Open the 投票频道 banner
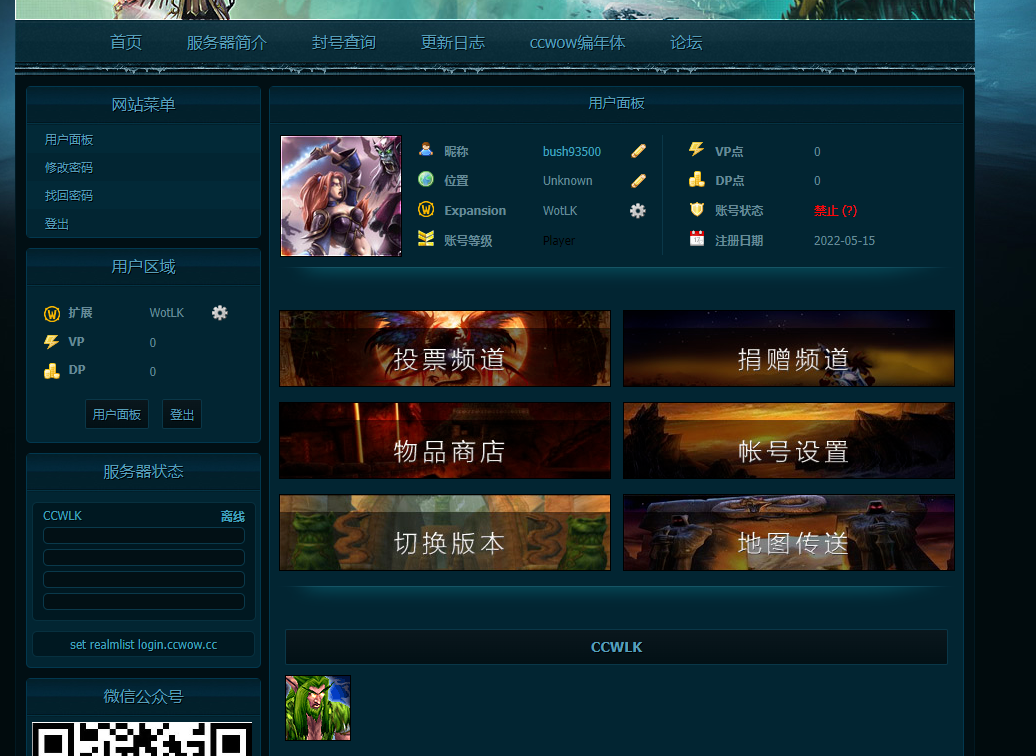This screenshot has width=1036, height=756. (445, 348)
